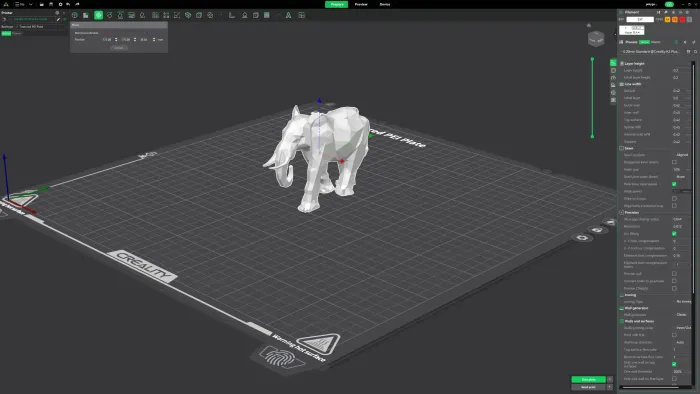Uncheck Role base wipe speed checkbox
Viewport: 700px width, 394px height.
click(674, 184)
